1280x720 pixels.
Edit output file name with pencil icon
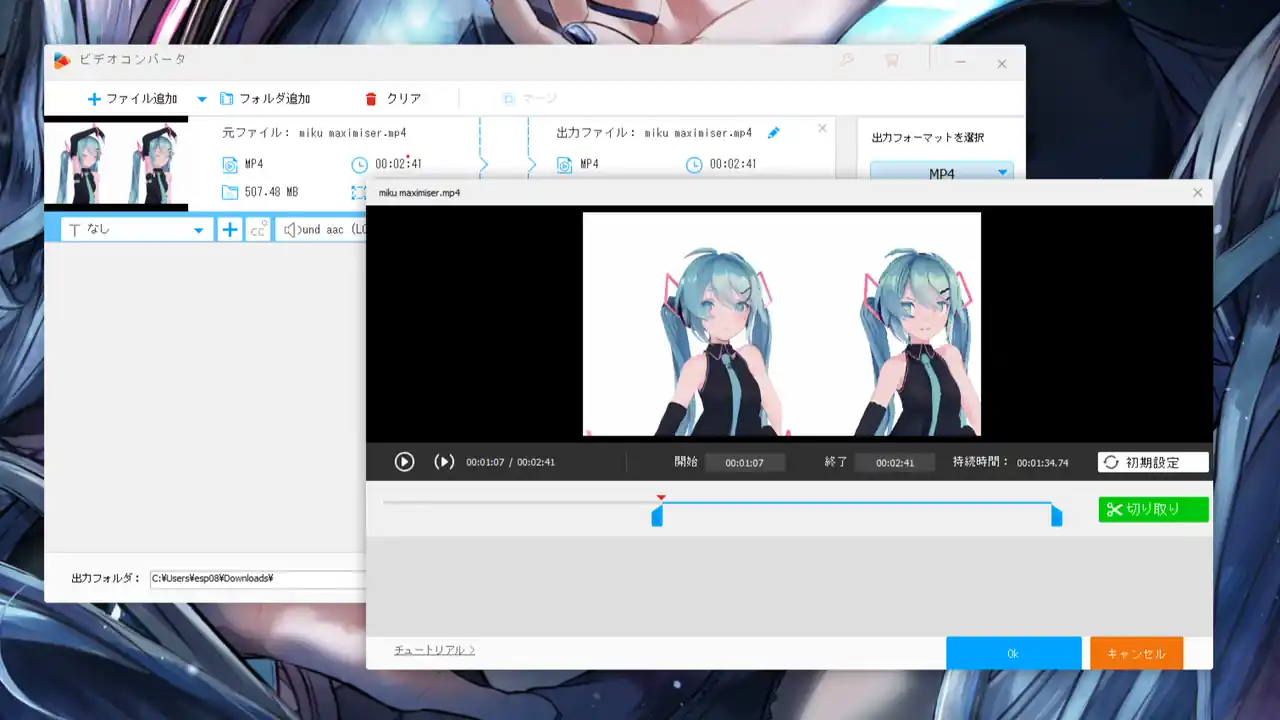coord(773,132)
